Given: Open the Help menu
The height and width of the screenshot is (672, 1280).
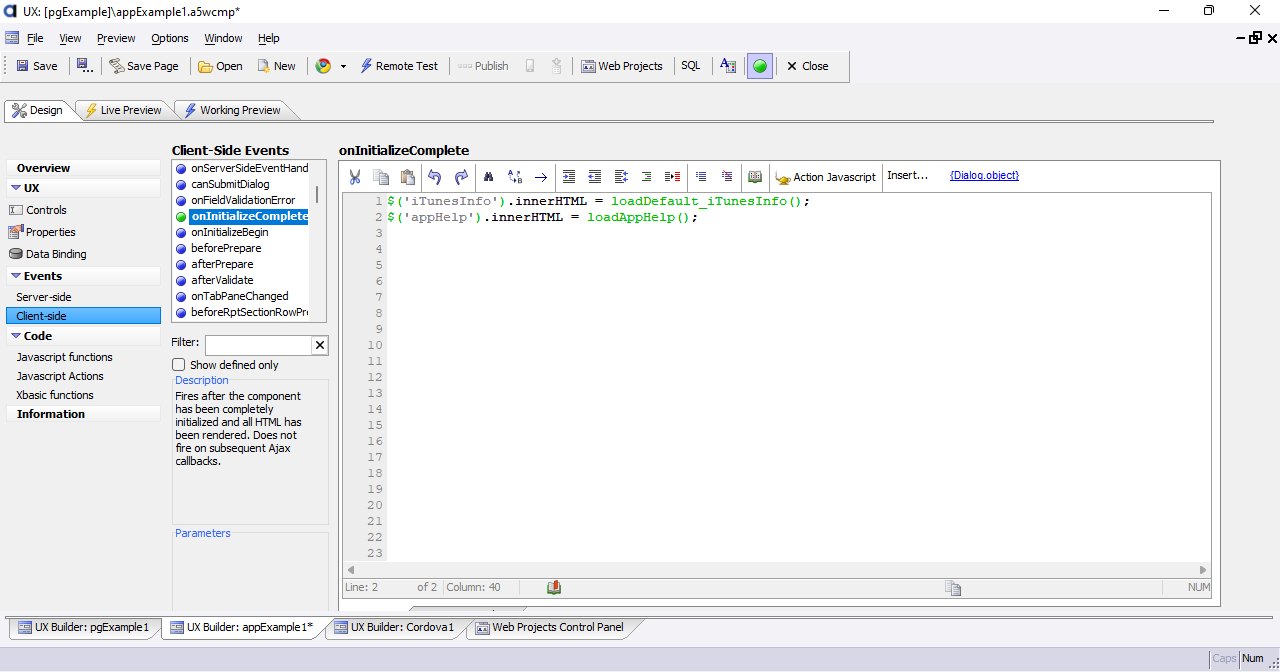Looking at the screenshot, I should [269, 38].
